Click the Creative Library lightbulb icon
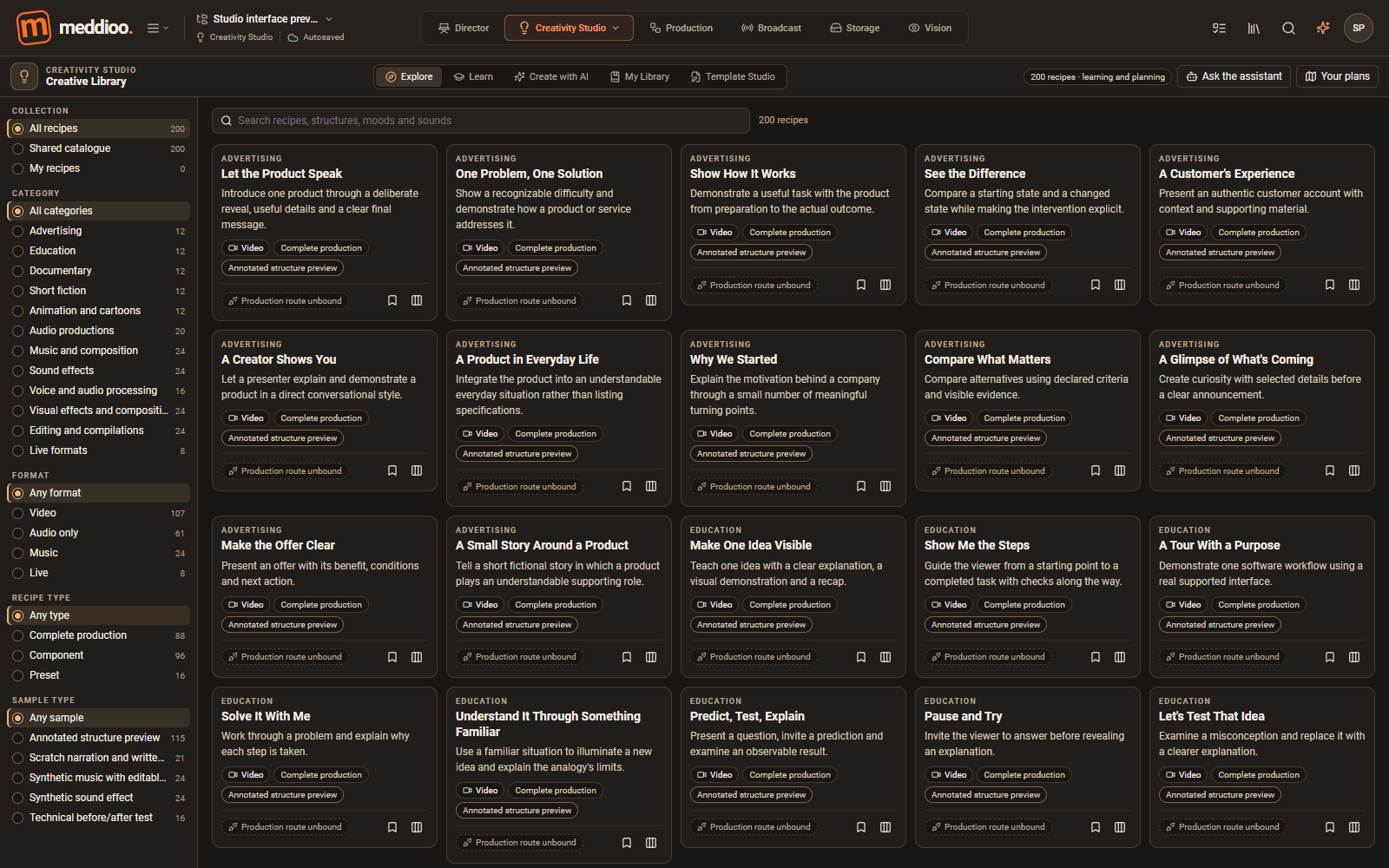 (x=24, y=76)
